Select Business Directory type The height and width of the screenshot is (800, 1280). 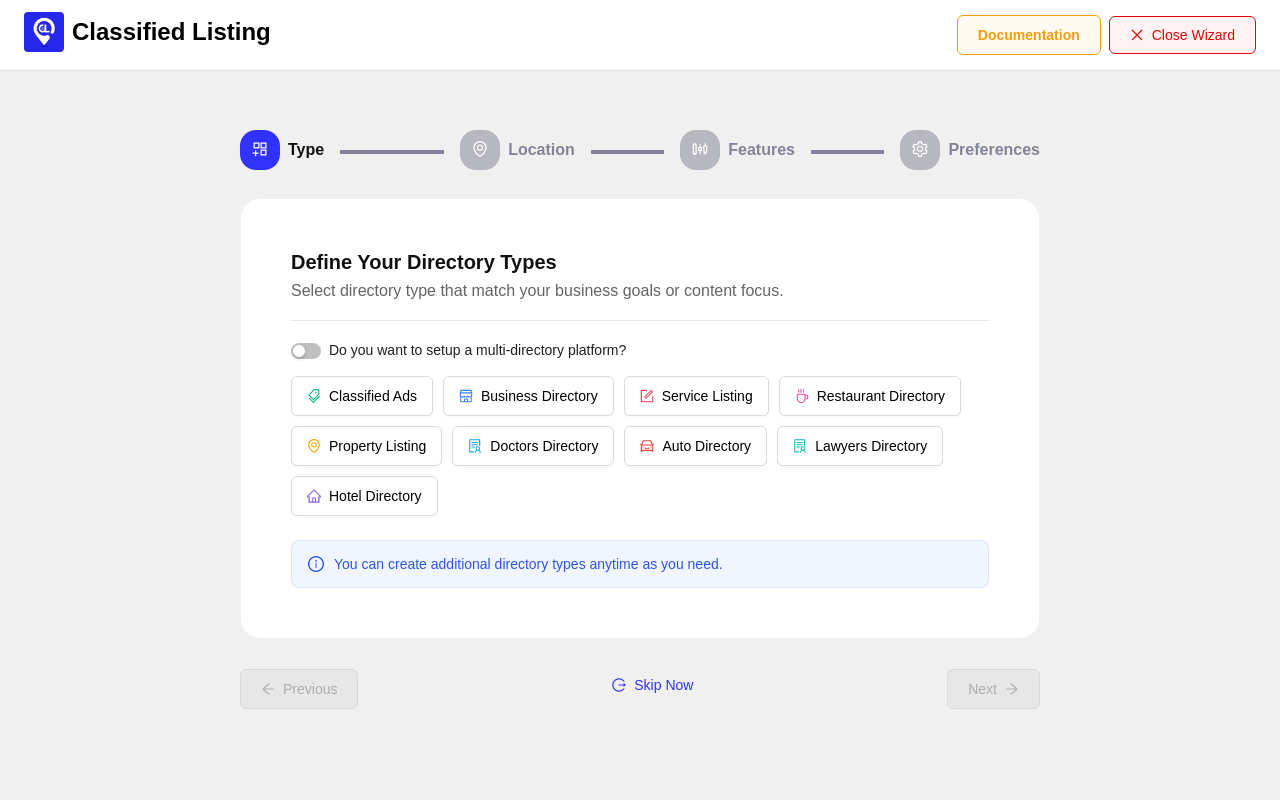click(x=528, y=396)
